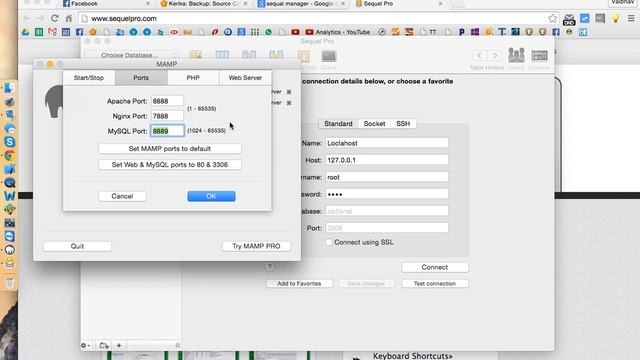This screenshot has width=640, height=360.
Task: Click the add folder icon in Sequel Pro favorites
Action: point(104,345)
